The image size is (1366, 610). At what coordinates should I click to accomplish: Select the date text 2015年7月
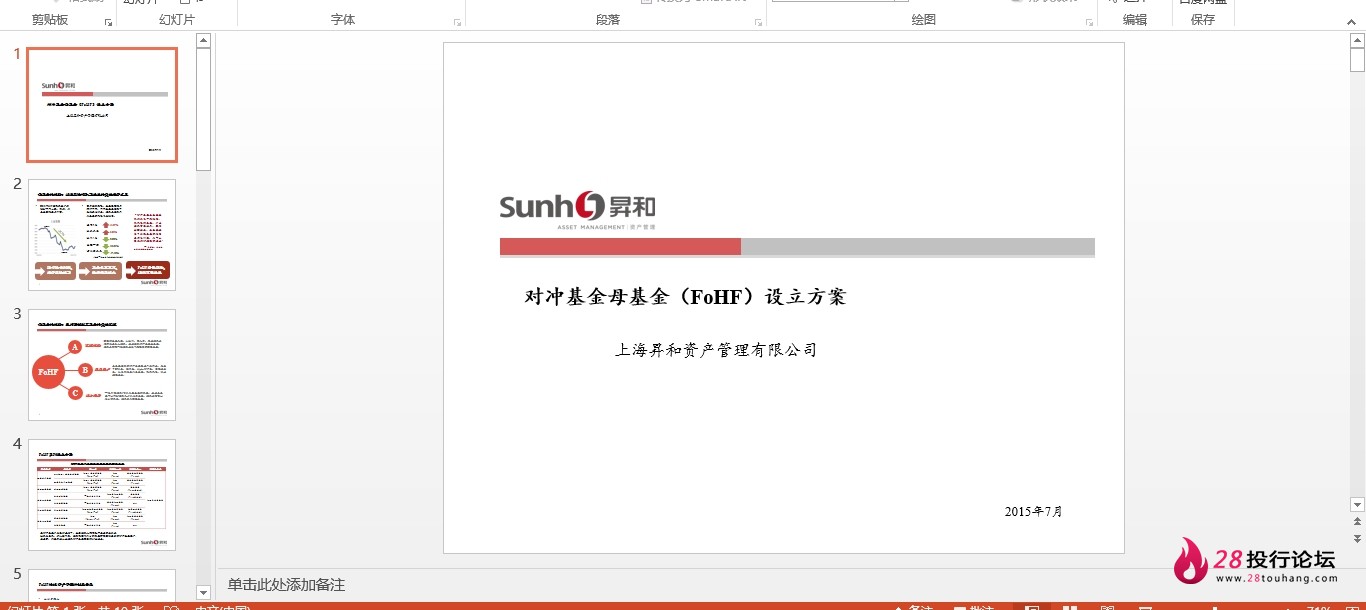click(1034, 512)
